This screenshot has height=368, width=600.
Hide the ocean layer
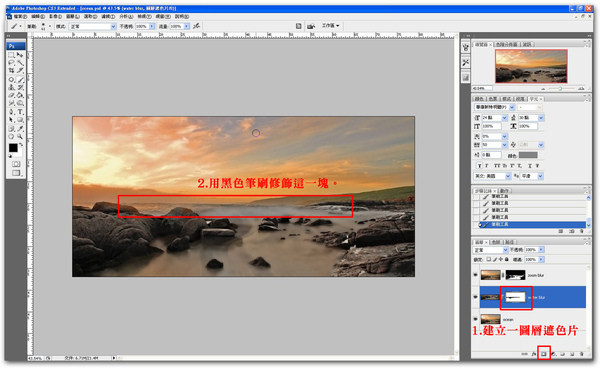click(475, 319)
